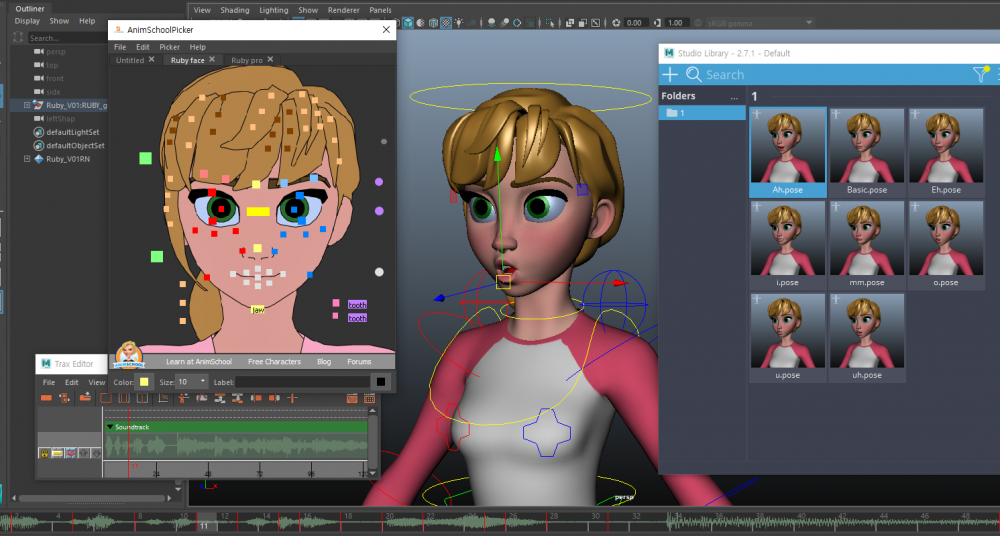Image resolution: width=1000 pixels, height=536 pixels.
Task: Click the Studio Library search magnifier icon
Action: click(x=693, y=75)
